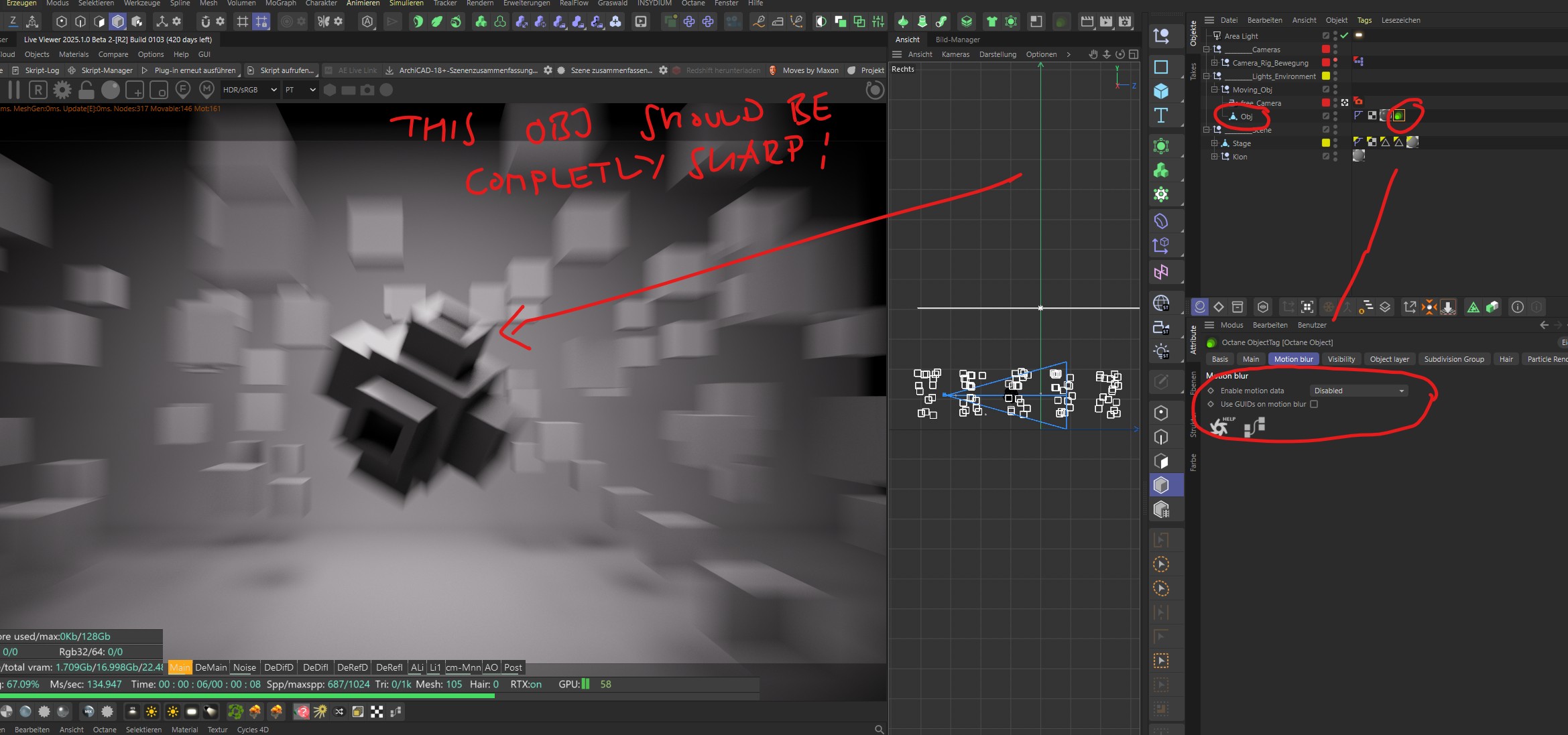Open Octane render settings gear icon
This screenshot has width=1568, height=735.
pyautogui.click(x=62, y=90)
